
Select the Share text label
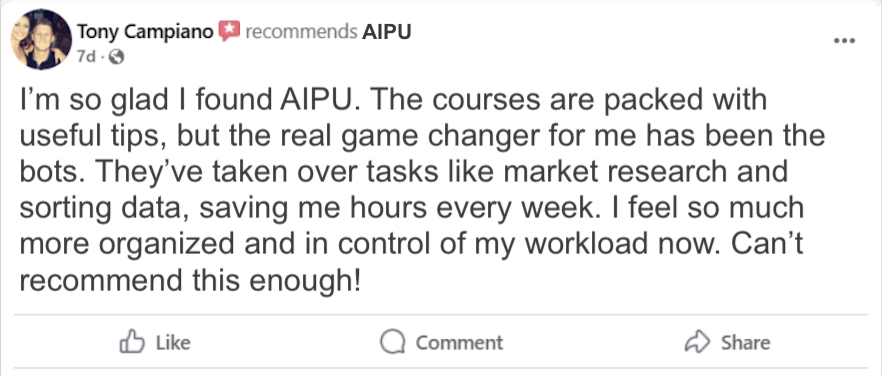tap(745, 342)
